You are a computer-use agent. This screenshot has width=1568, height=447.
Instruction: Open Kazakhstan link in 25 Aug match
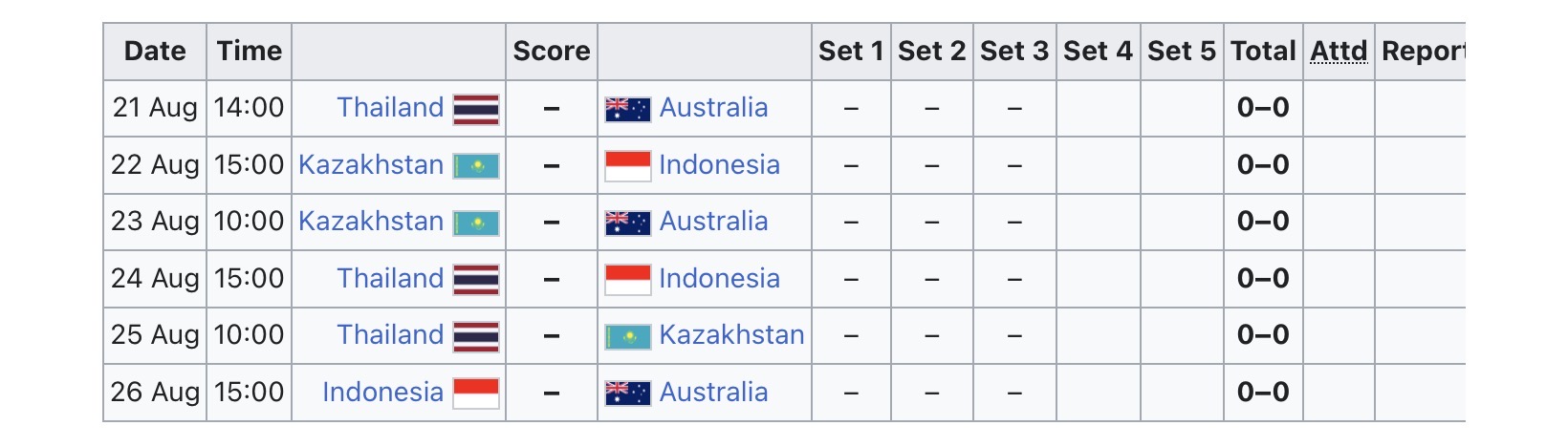point(731,335)
